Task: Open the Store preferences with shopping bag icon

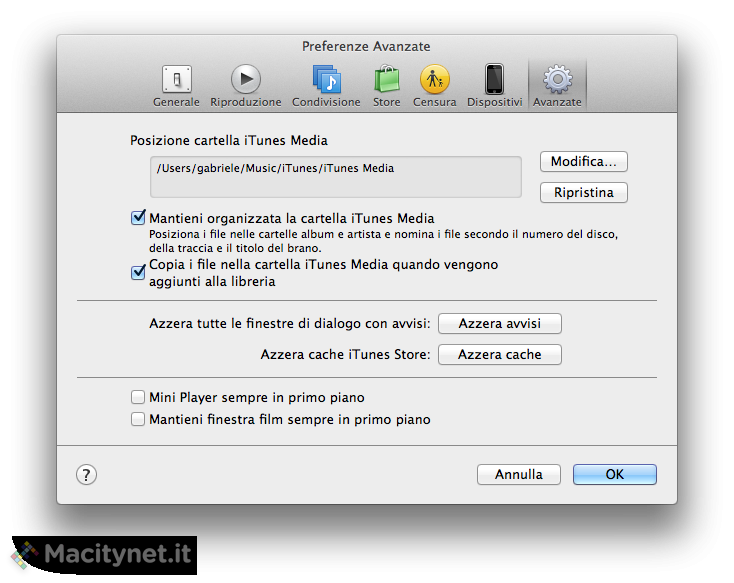Action: pos(387,86)
